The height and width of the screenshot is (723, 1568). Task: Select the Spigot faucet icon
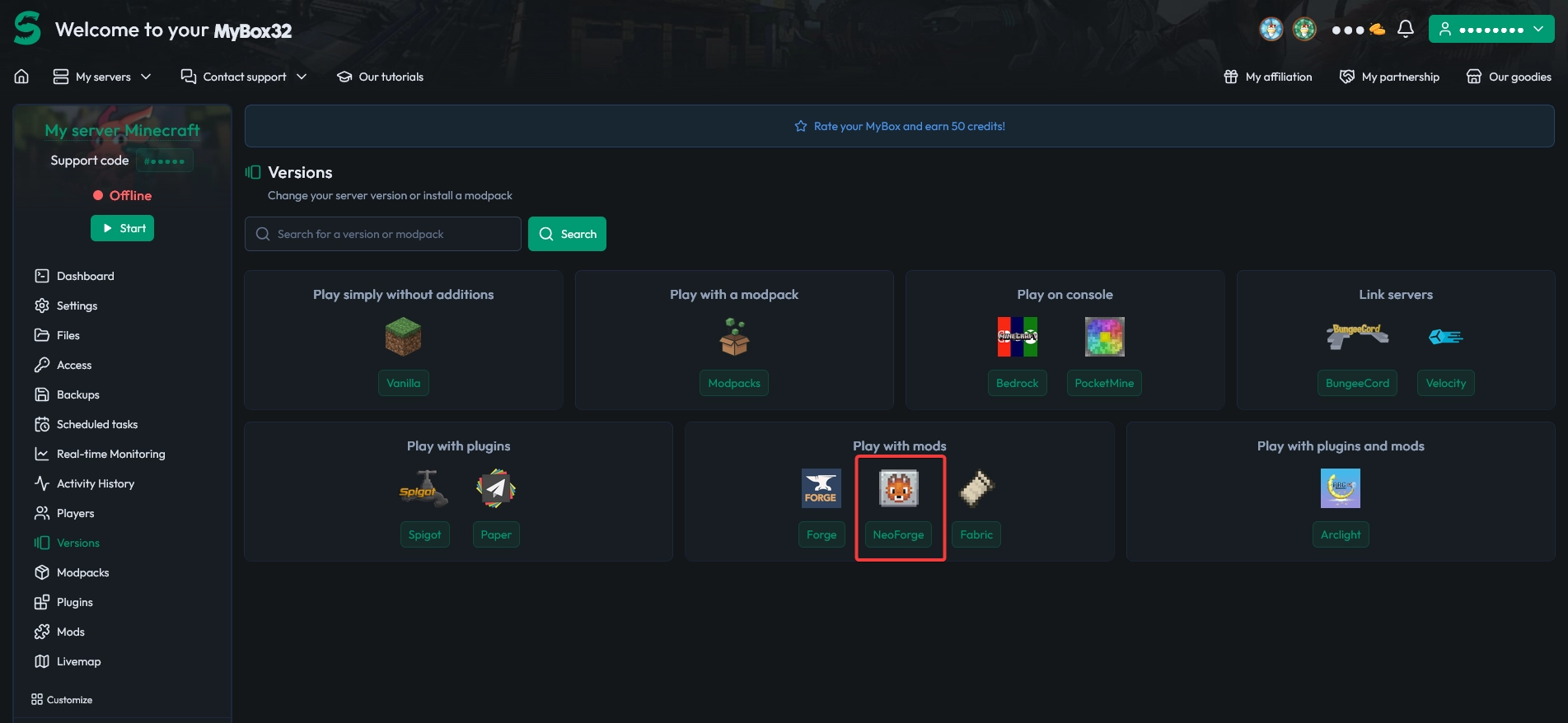click(424, 488)
